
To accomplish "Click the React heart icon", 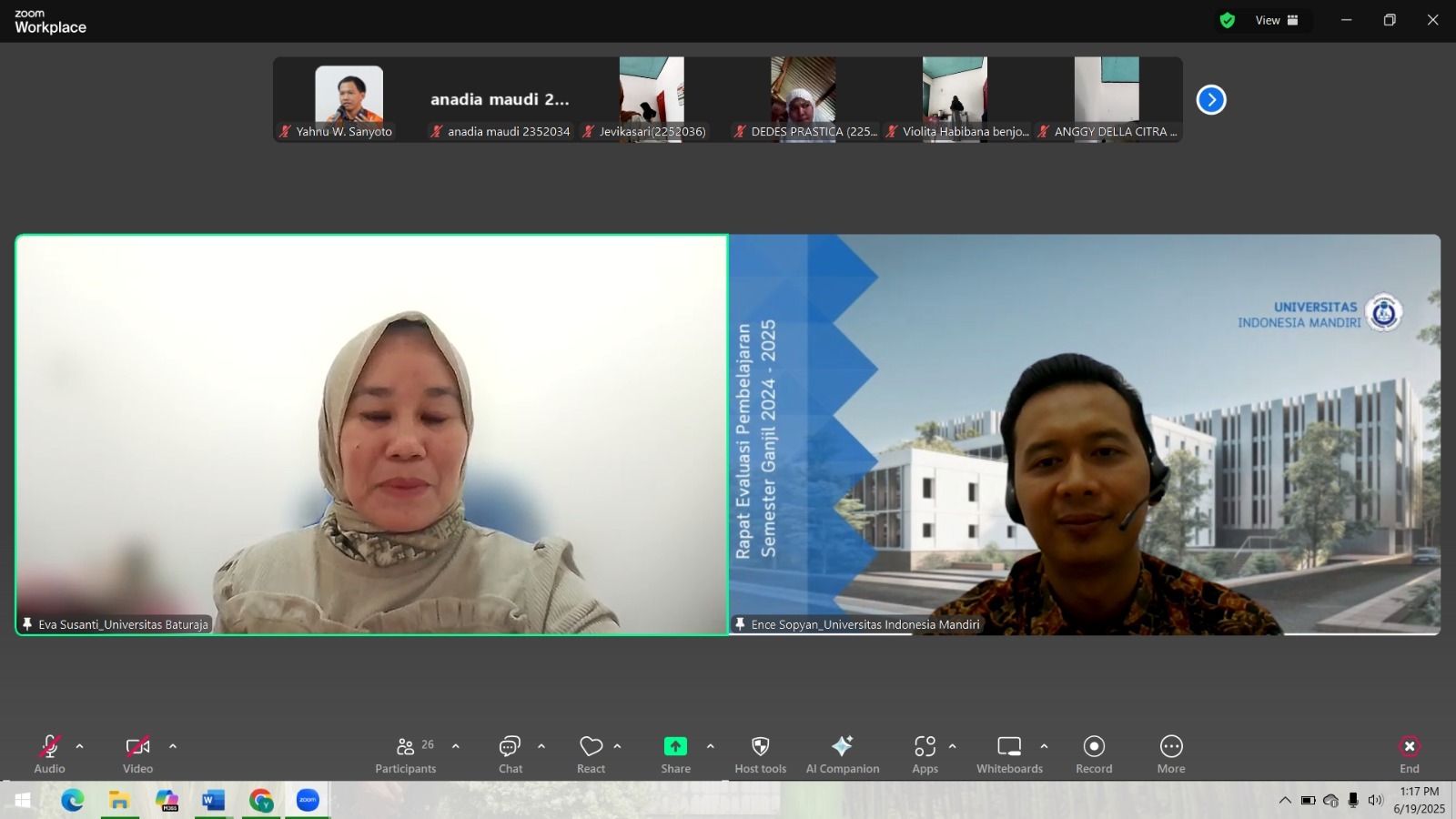I will point(591,754).
